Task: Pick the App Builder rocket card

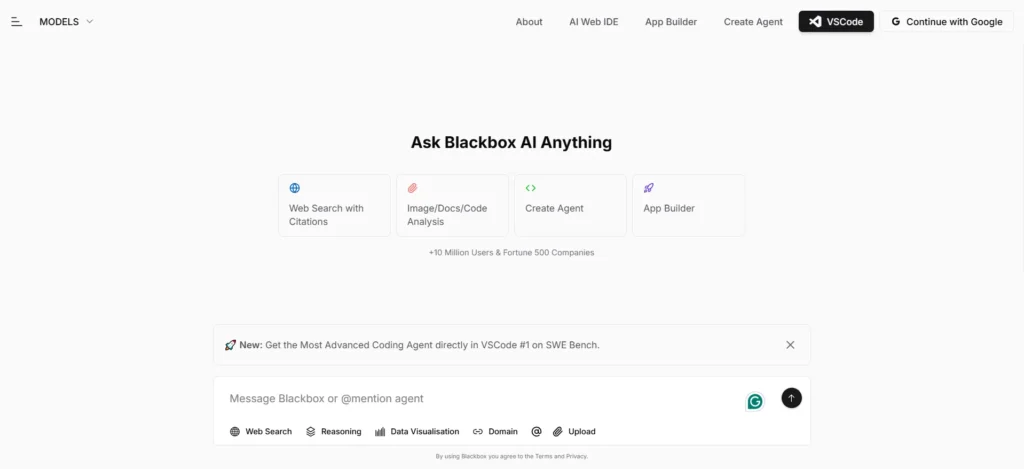Action: click(688, 206)
